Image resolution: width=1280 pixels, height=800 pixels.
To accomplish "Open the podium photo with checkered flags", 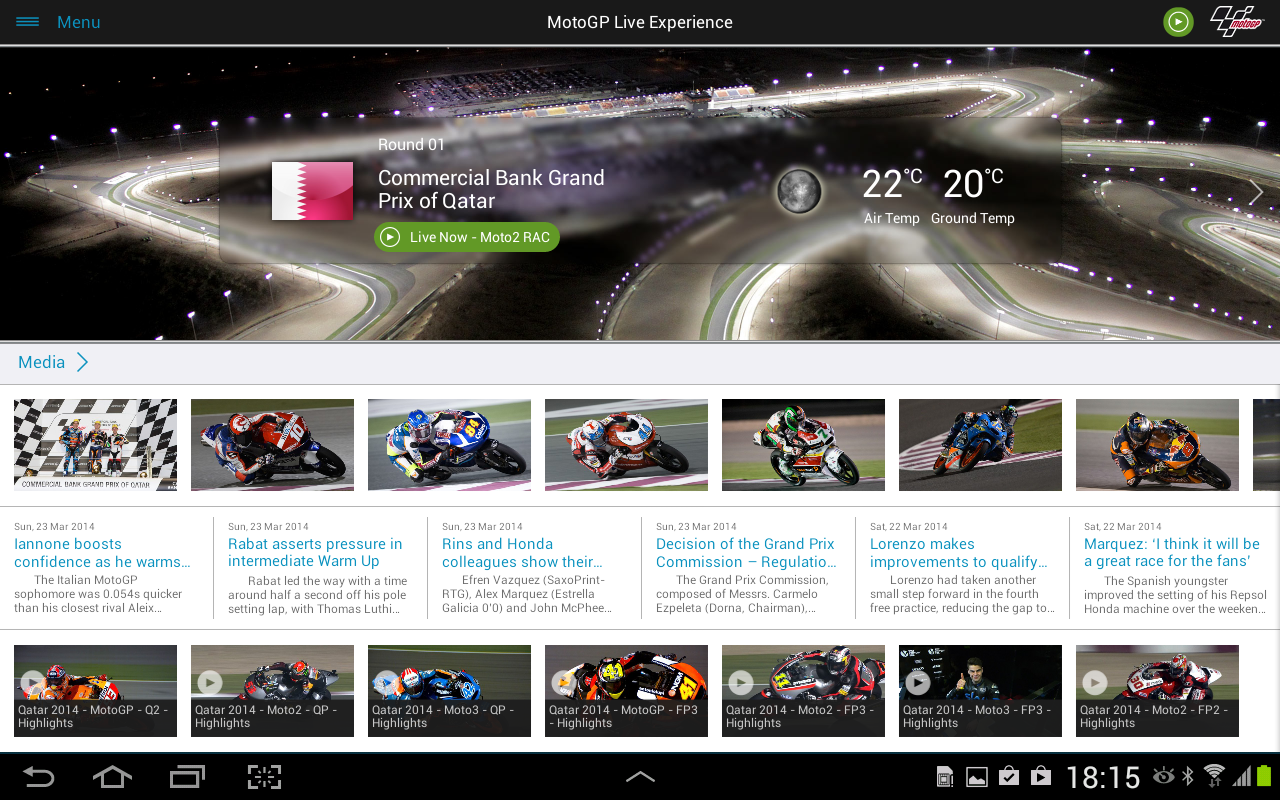I will tap(95, 445).
